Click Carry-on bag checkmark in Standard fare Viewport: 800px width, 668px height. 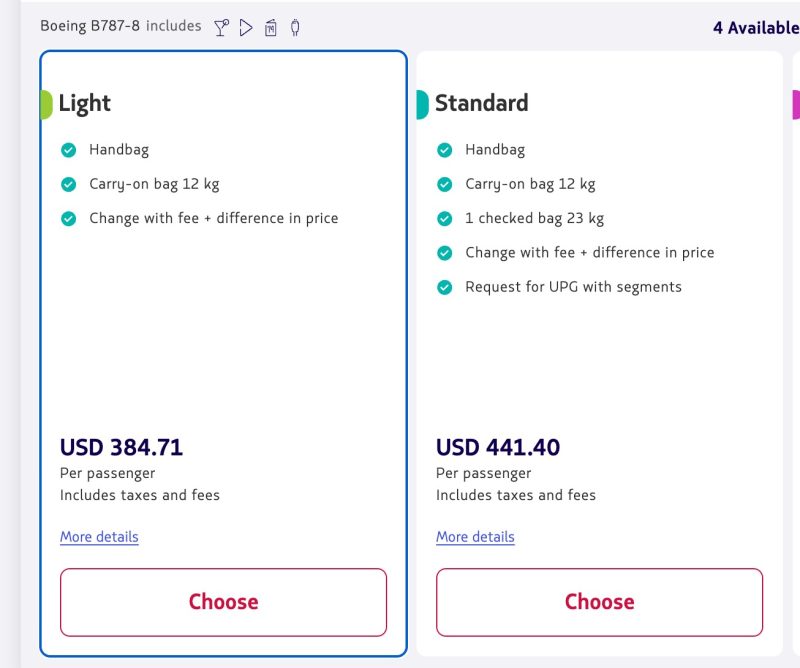pyautogui.click(x=445, y=184)
